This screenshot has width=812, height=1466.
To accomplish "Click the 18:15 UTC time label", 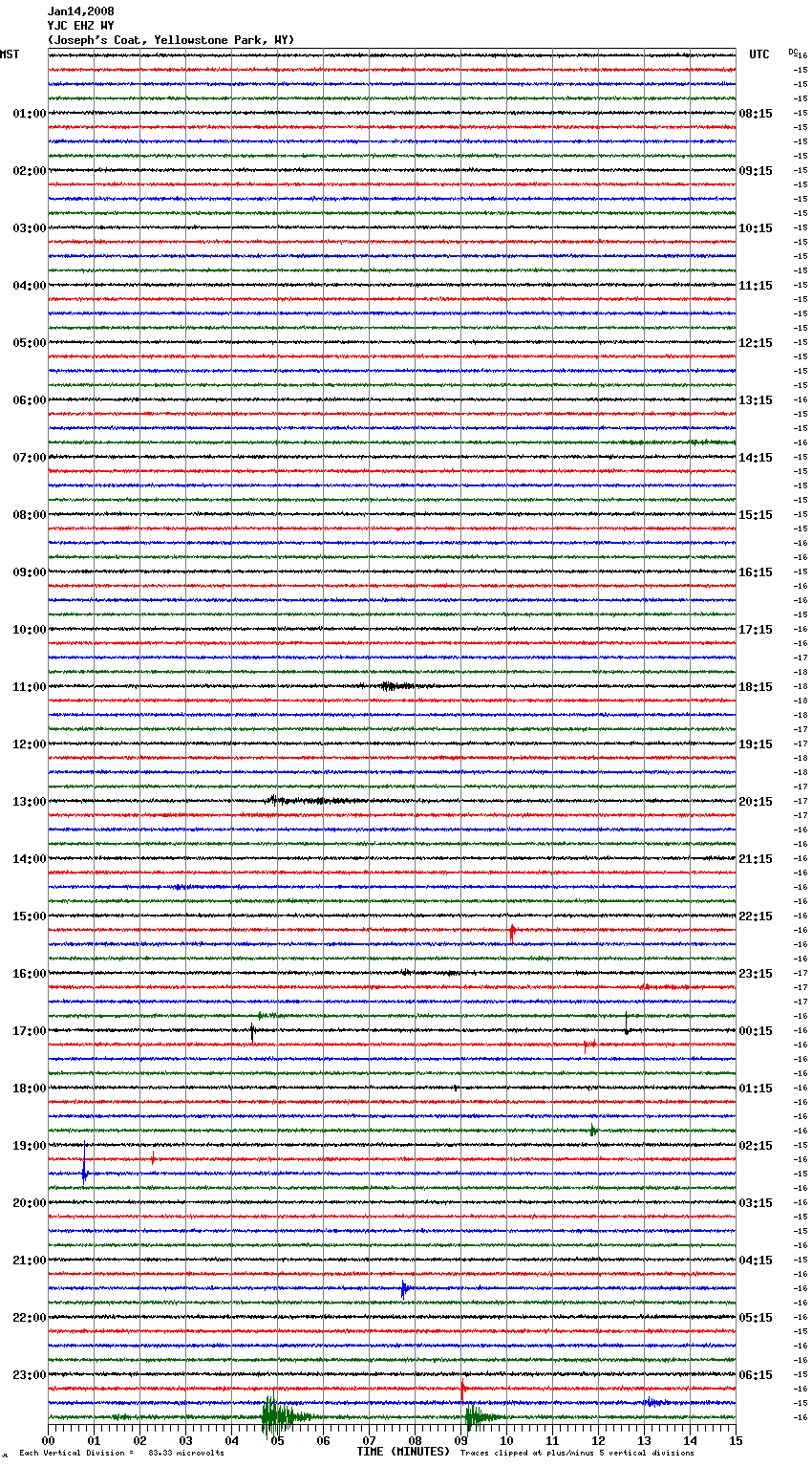I will [x=756, y=687].
